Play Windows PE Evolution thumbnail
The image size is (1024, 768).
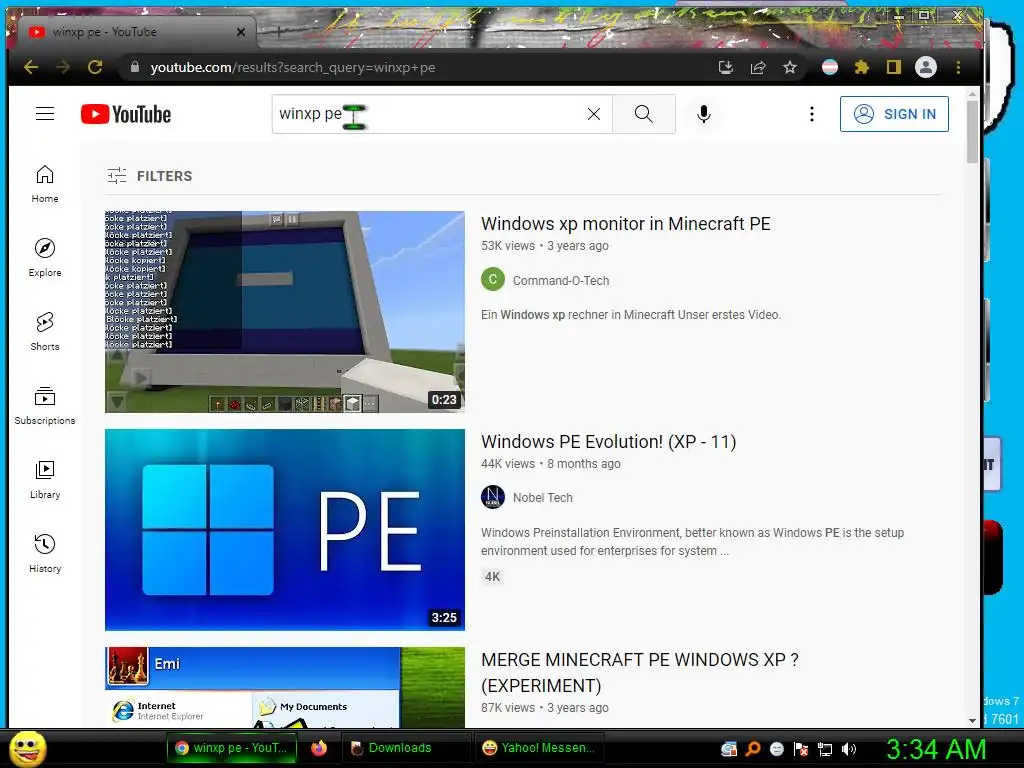pyautogui.click(x=285, y=530)
